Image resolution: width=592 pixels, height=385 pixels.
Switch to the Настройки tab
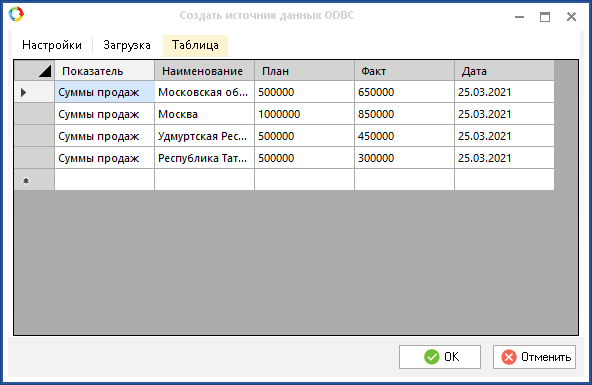tap(52, 45)
